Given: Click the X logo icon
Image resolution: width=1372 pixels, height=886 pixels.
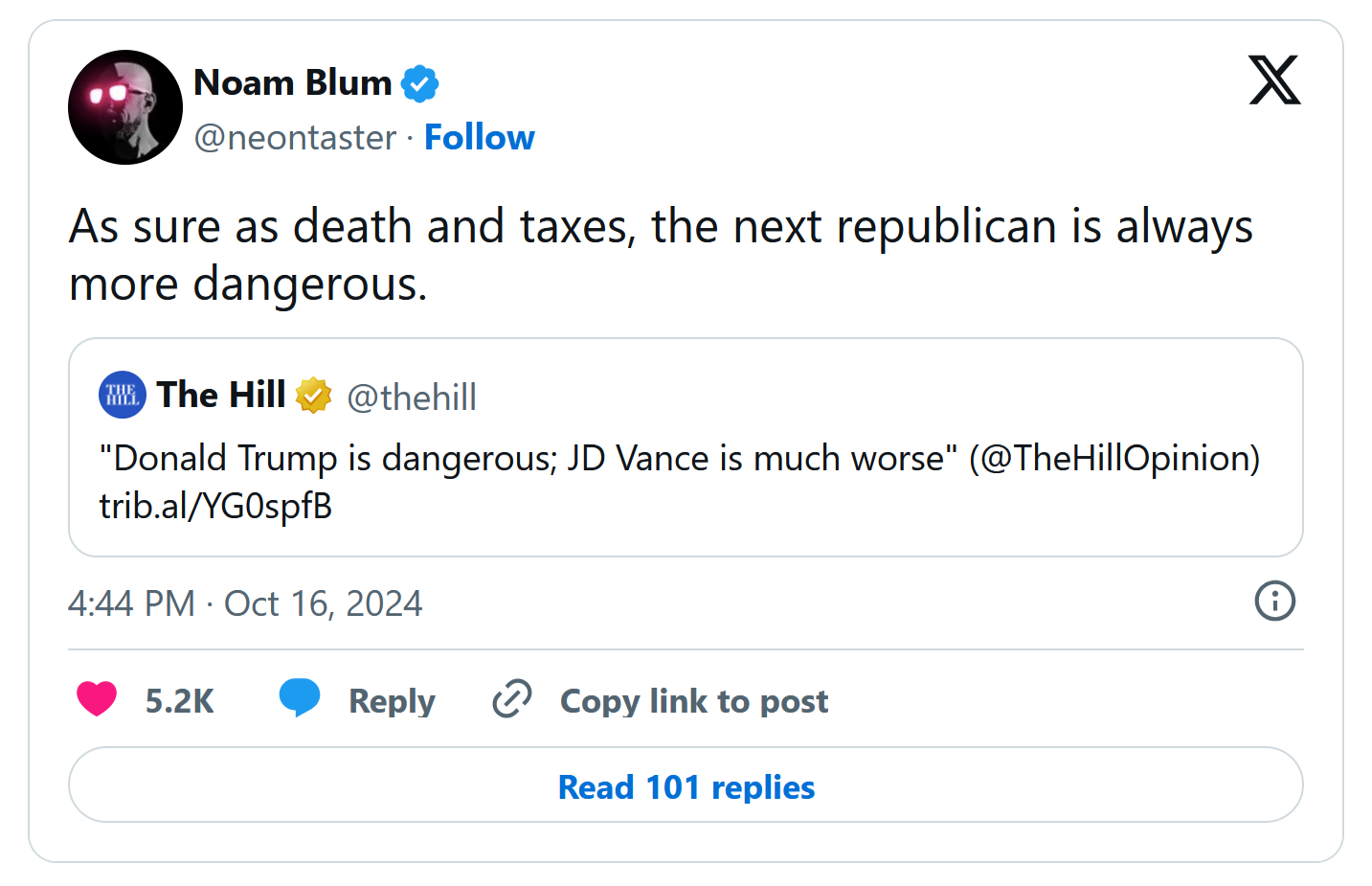Looking at the screenshot, I should [x=1274, y=80].
